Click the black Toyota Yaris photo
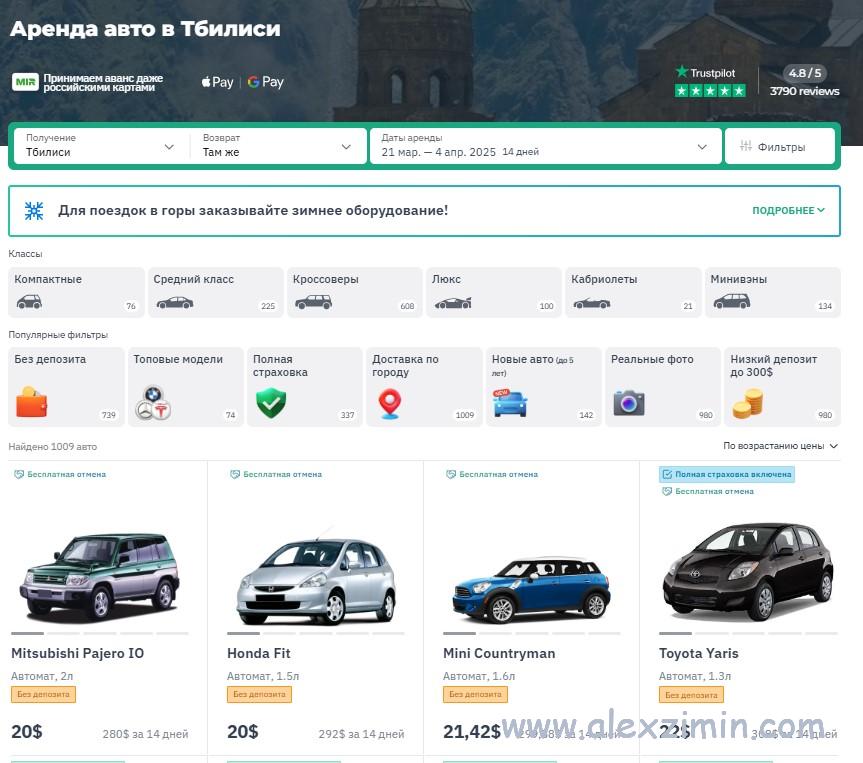The image size is (863, 763). click(748, 571)
